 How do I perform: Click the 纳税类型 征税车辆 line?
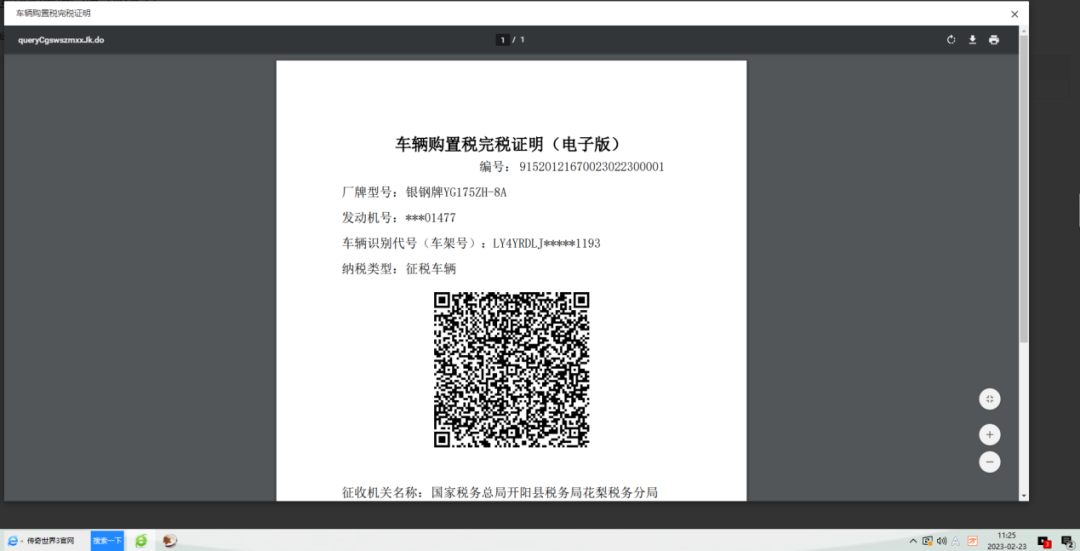pyautogui.click(x=399, y=269)
